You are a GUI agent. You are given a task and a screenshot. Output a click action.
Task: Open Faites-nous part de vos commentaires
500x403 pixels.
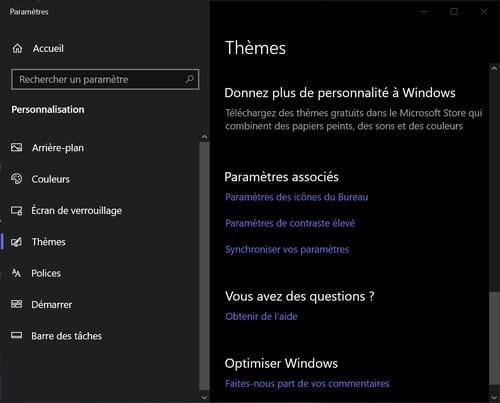(307, 383)
